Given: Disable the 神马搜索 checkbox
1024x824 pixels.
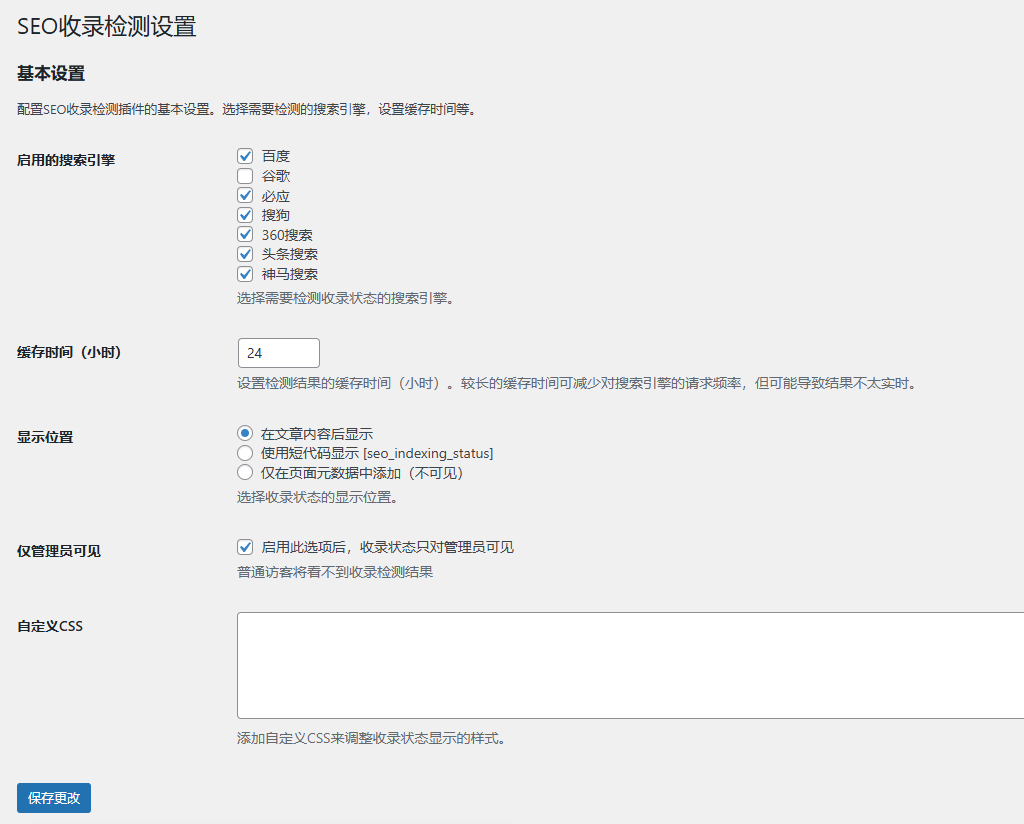Looking at the screenshot, I should click(245, 274).
